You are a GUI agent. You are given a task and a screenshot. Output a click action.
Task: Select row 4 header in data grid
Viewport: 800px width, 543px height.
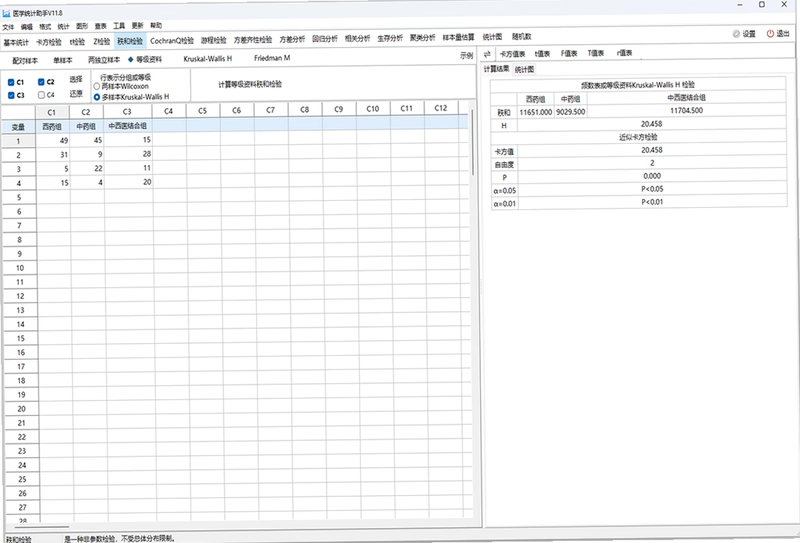point(19,183)
